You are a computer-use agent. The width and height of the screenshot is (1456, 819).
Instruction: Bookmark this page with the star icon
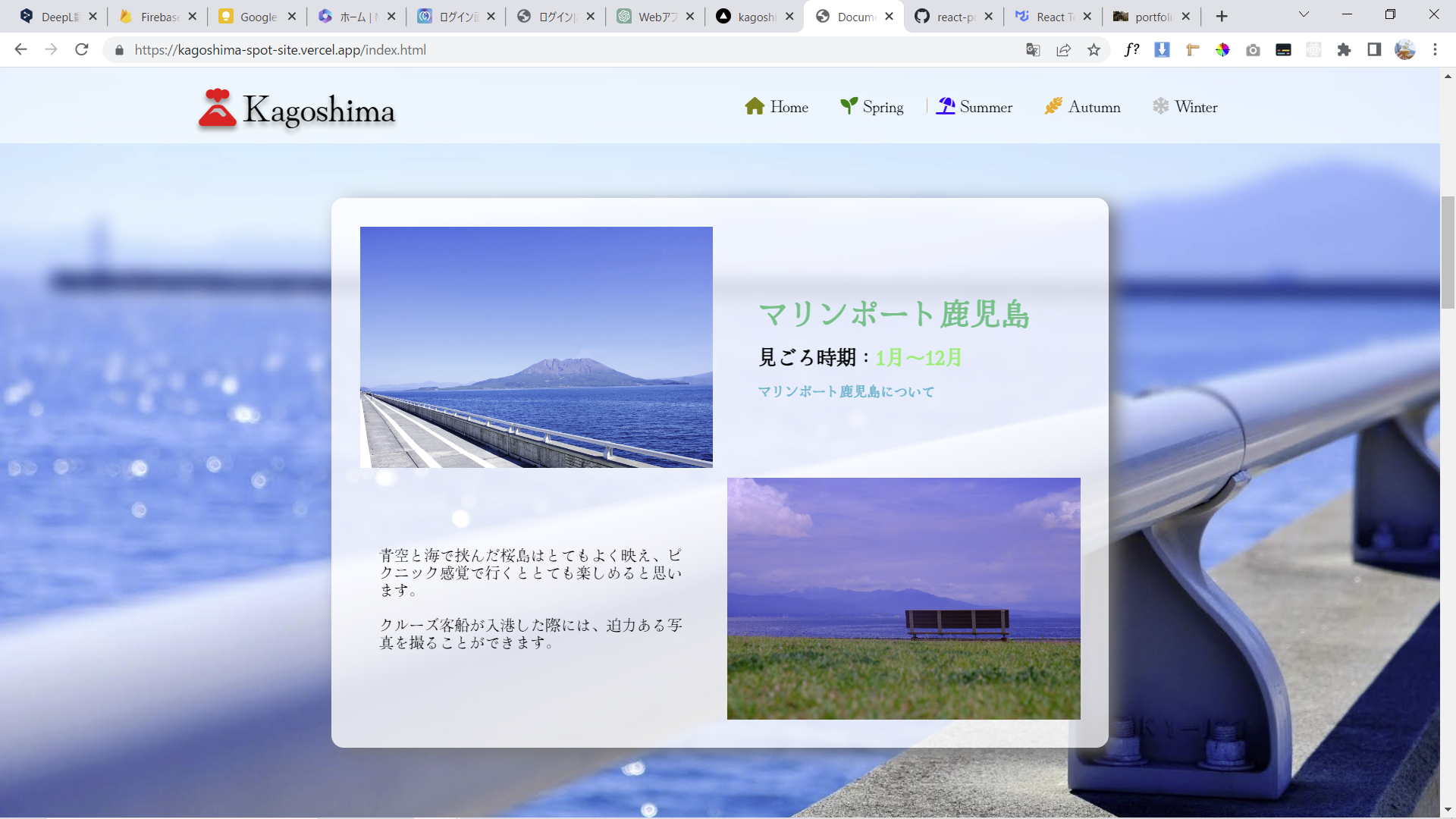click(x=1094, y=50)
